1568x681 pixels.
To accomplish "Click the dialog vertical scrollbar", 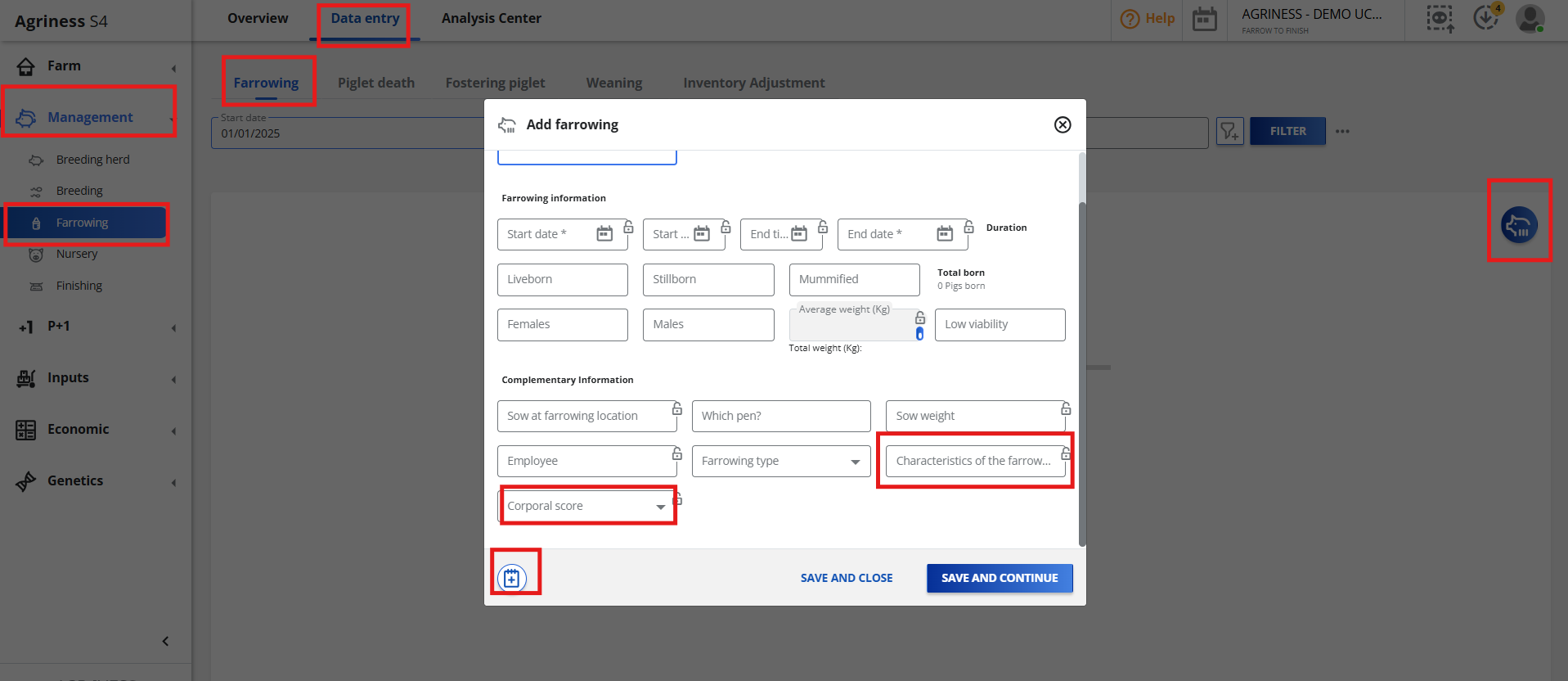I will point(1082,373).
